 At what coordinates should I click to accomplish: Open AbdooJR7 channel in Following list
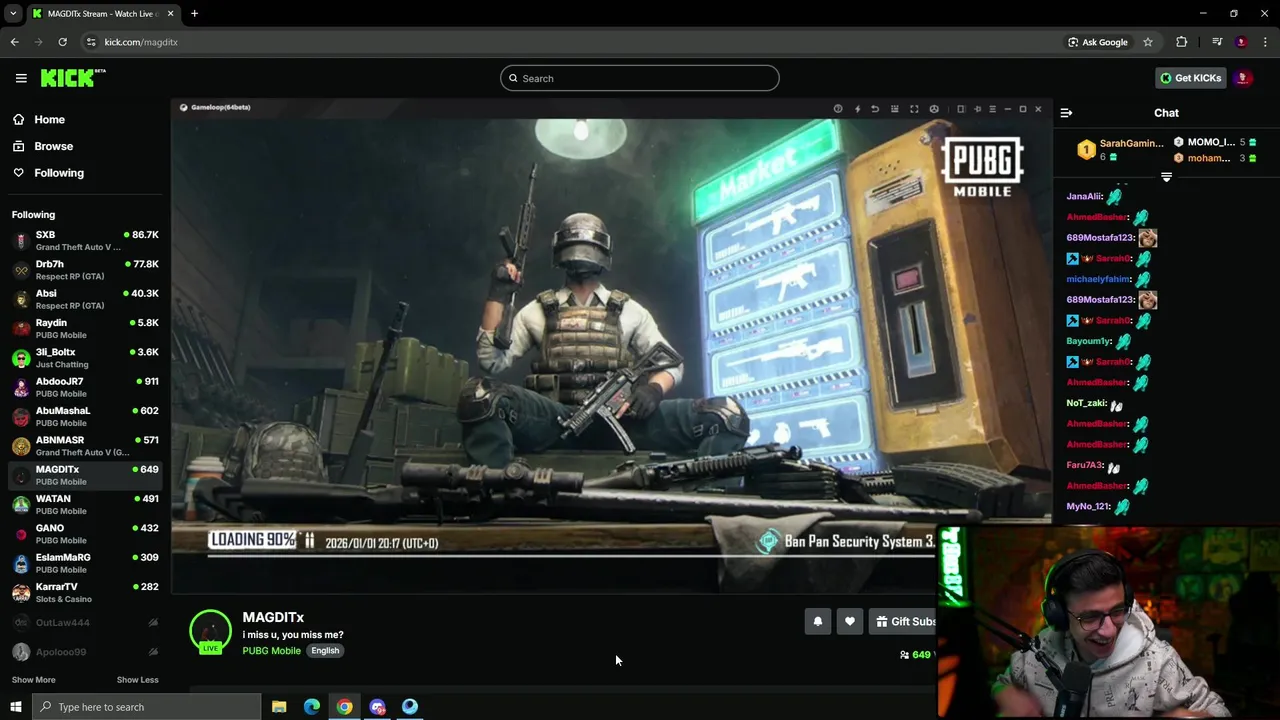[85, 387]
